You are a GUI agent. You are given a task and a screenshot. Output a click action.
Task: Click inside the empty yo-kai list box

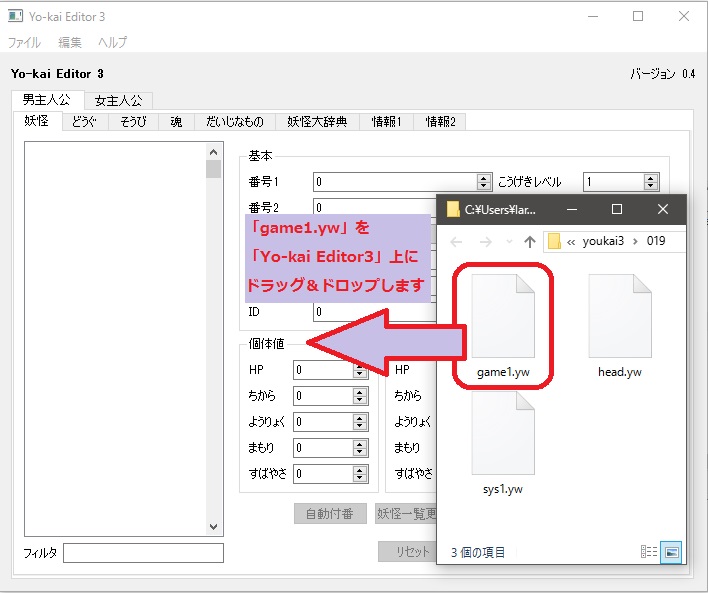click(x=115, y=339)
